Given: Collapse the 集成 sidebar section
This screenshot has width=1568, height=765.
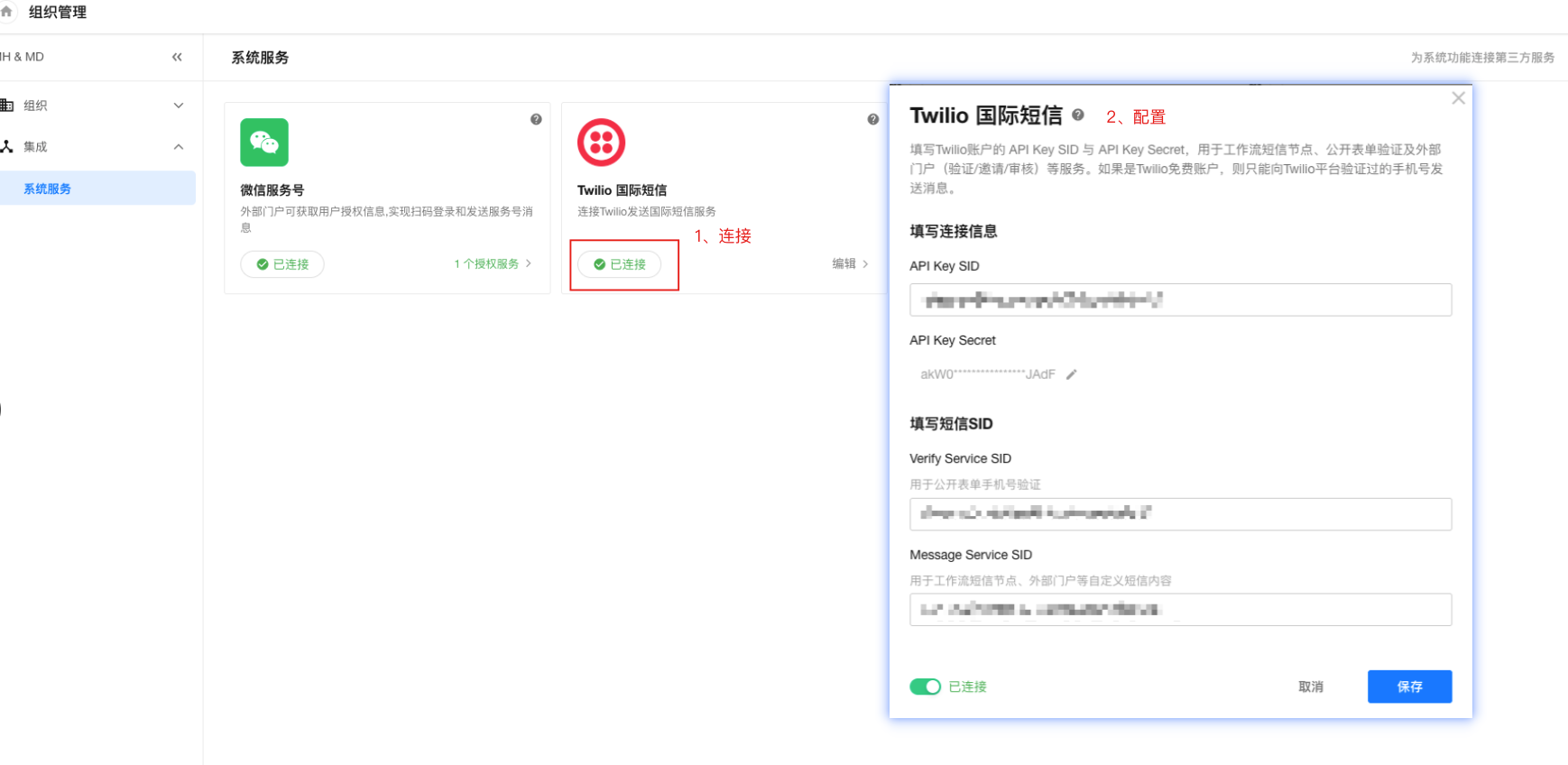Looking at the screenshot, I should [x=179, y=147].
